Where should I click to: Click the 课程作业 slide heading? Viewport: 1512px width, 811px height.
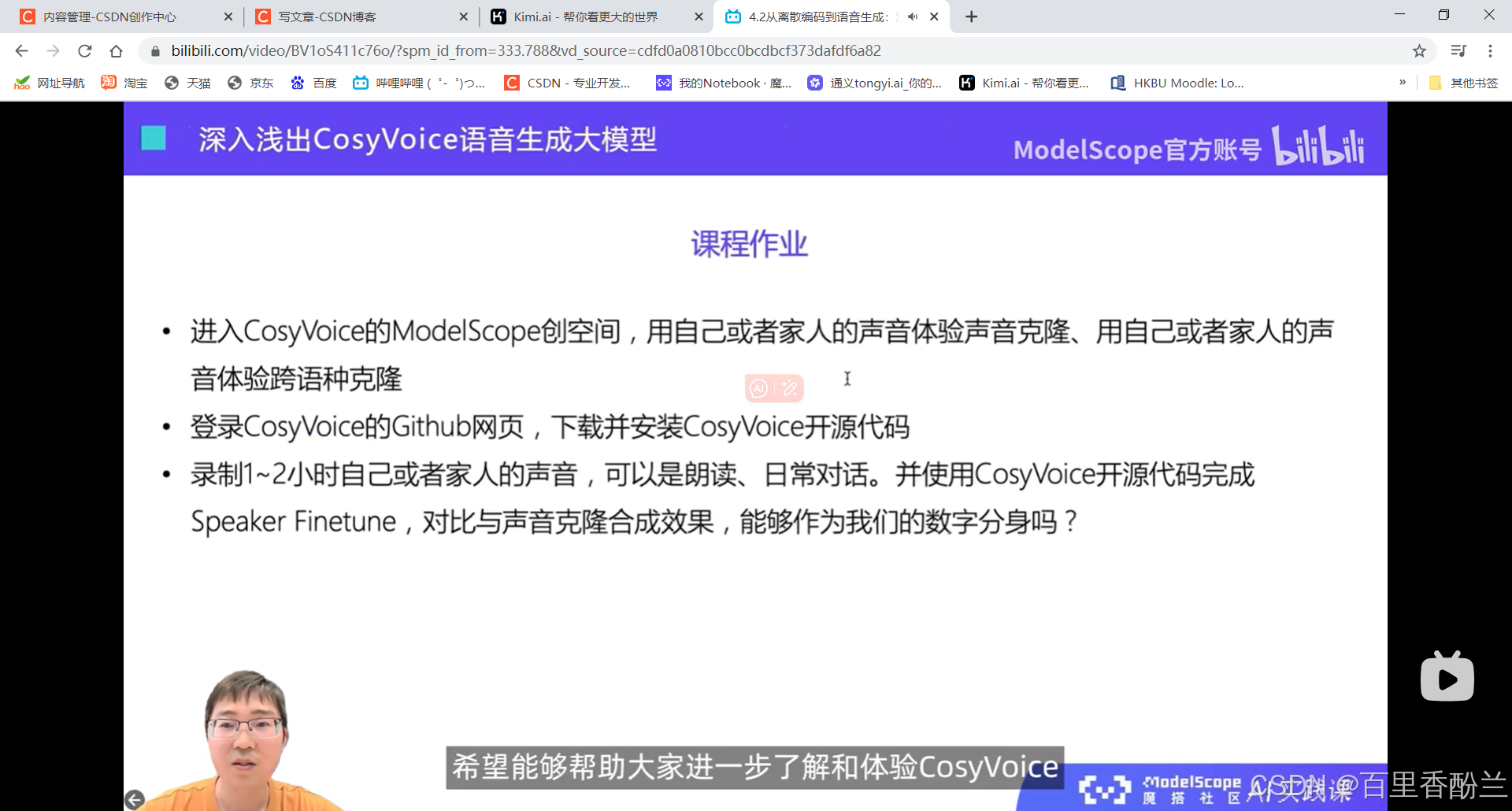749,244
